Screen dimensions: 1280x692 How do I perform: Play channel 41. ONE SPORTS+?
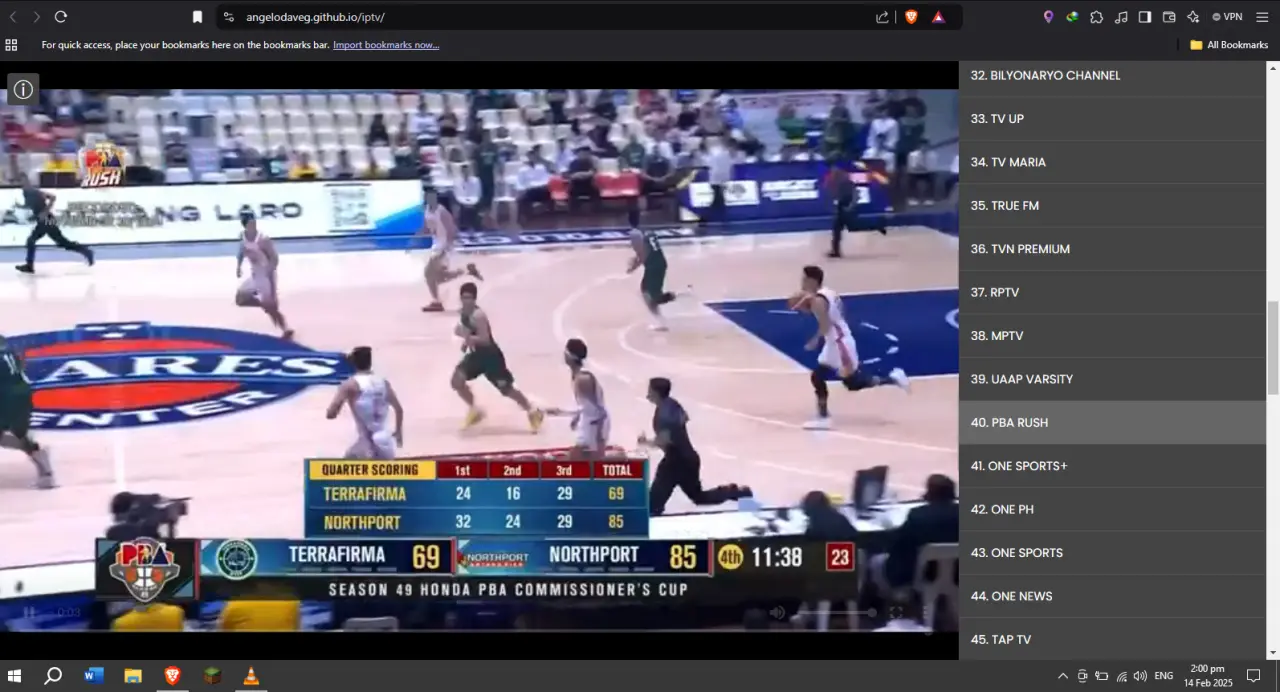[x=1112, y=466]
